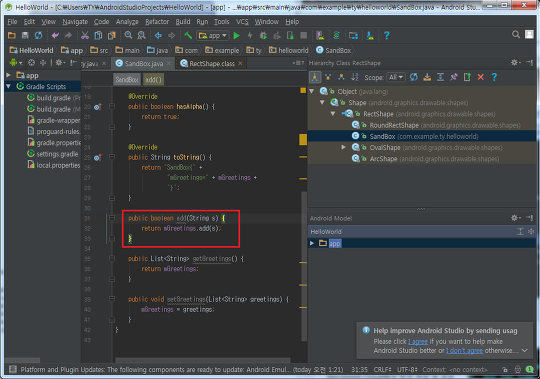Open the Build menu
This screenshot has width=540, height=379.
(183, 22)
